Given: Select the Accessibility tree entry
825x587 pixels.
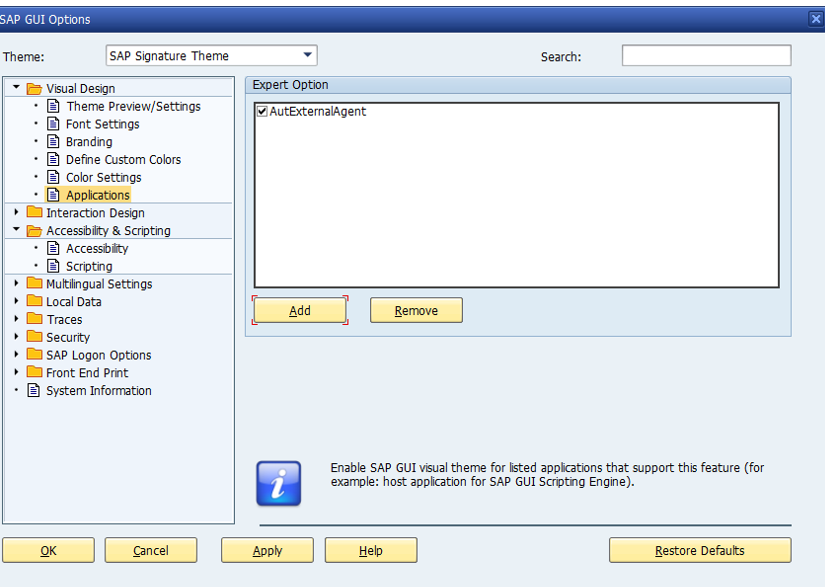Looking at the screenshot, I should (x=97, y=248).
